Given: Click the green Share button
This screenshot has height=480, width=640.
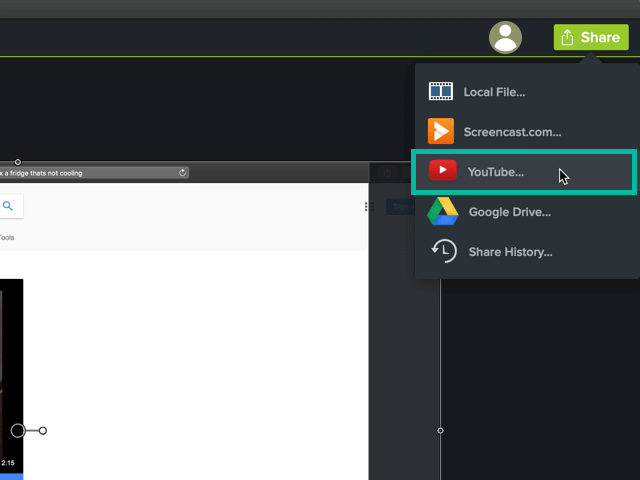Looking at the screenshot, I should [591, 37].
